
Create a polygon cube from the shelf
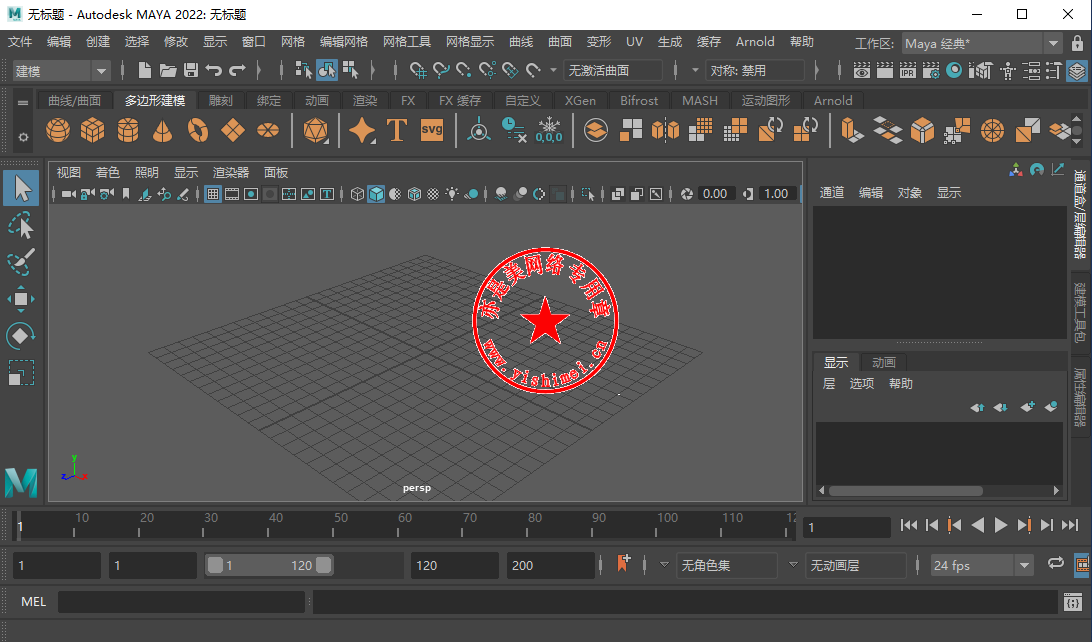click(x=93, y=130)
